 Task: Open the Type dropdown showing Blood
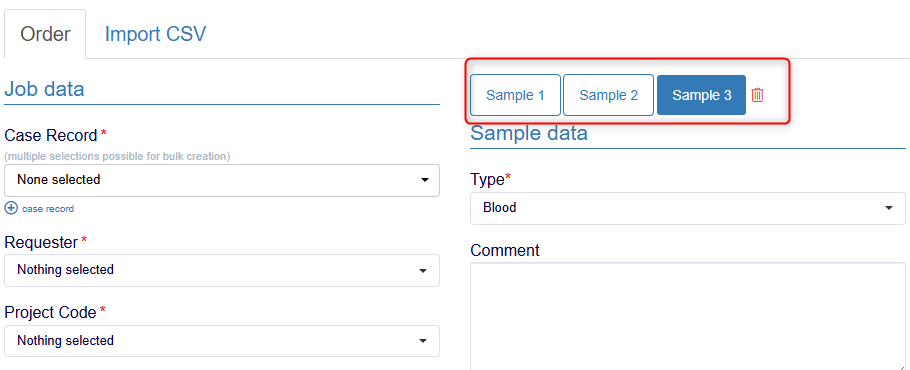[x=688, y=208]
